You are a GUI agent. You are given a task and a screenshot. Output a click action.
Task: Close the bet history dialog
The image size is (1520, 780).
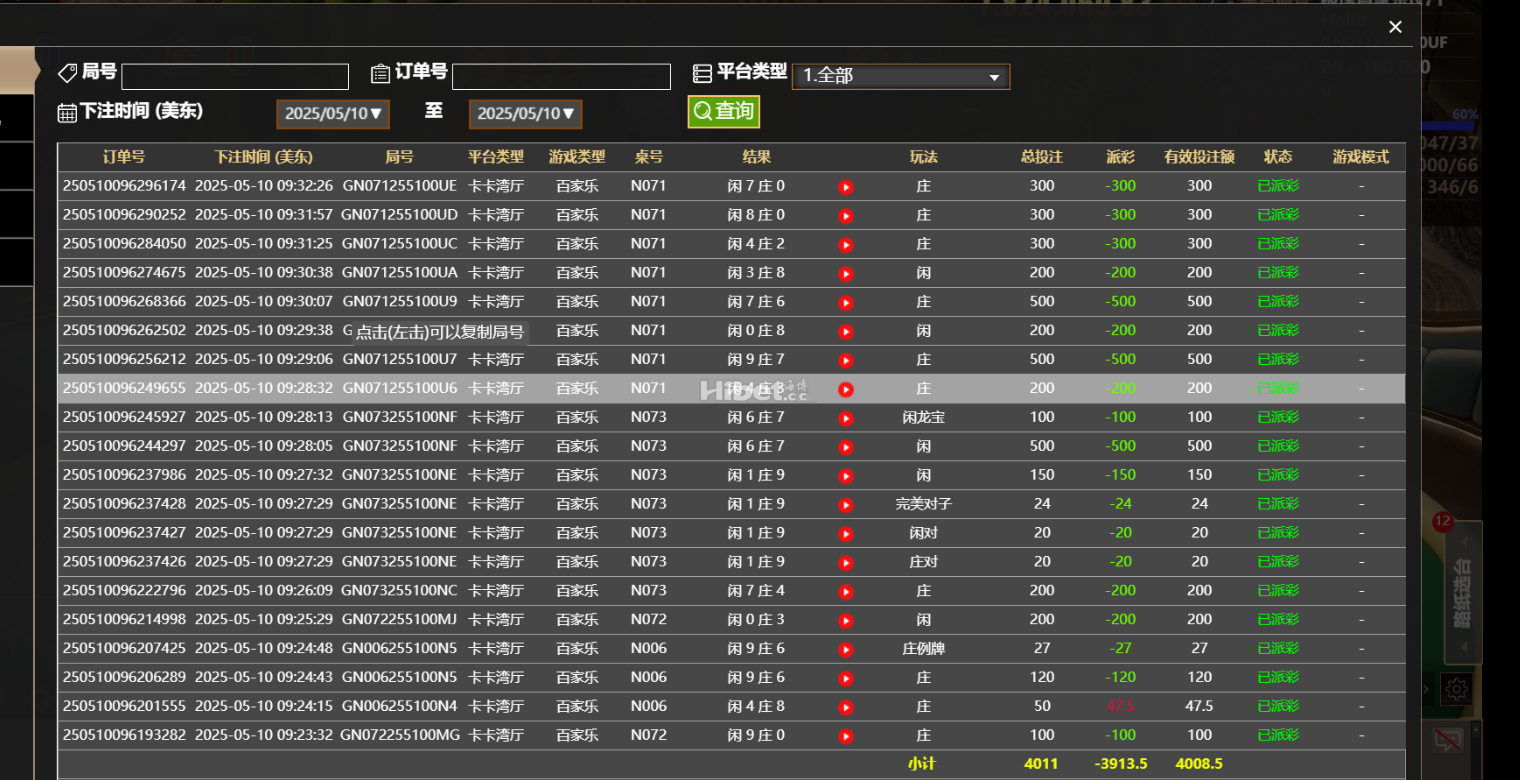(1395, 27)
